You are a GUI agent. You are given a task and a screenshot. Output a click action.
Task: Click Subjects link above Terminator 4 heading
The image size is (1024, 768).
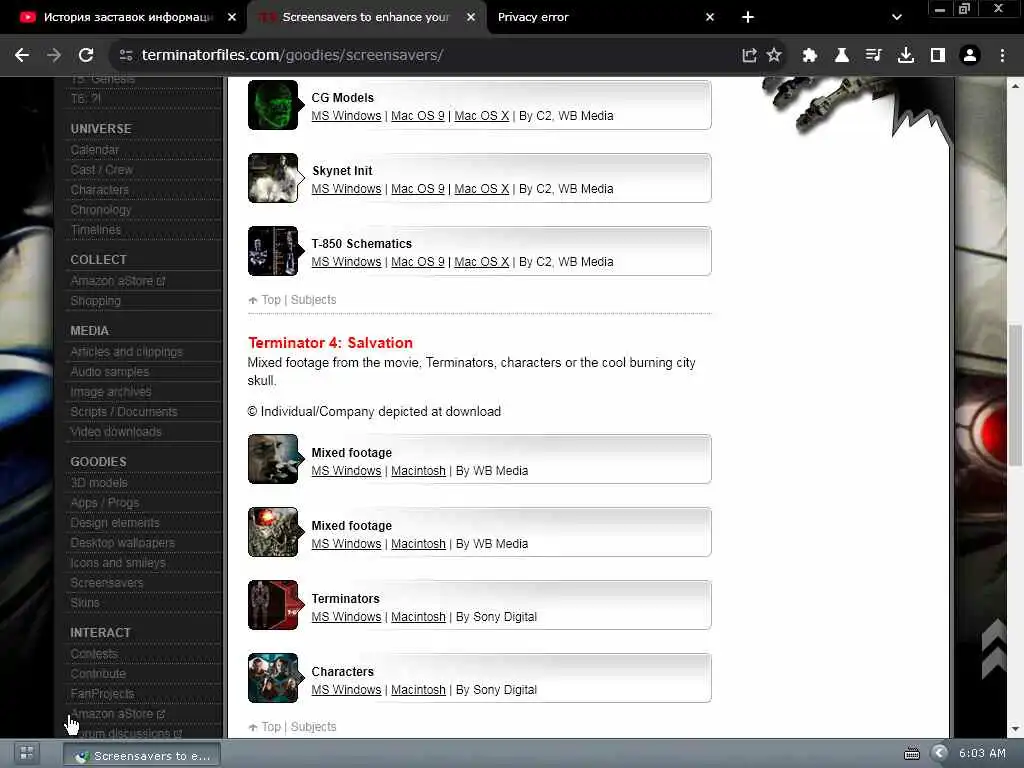313,300
